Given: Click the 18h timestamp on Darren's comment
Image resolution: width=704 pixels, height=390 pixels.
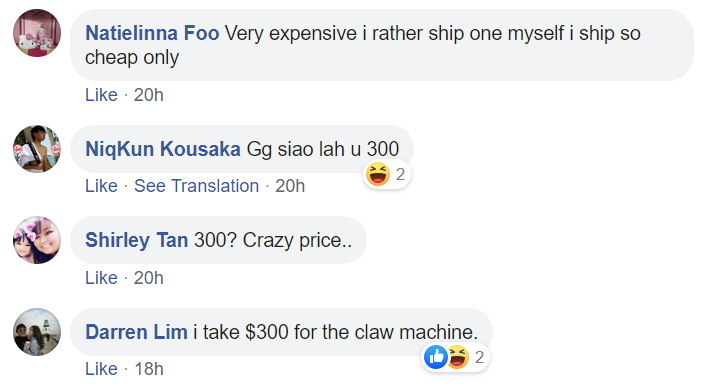Looking at the screenshot, I should pos(149,369).
